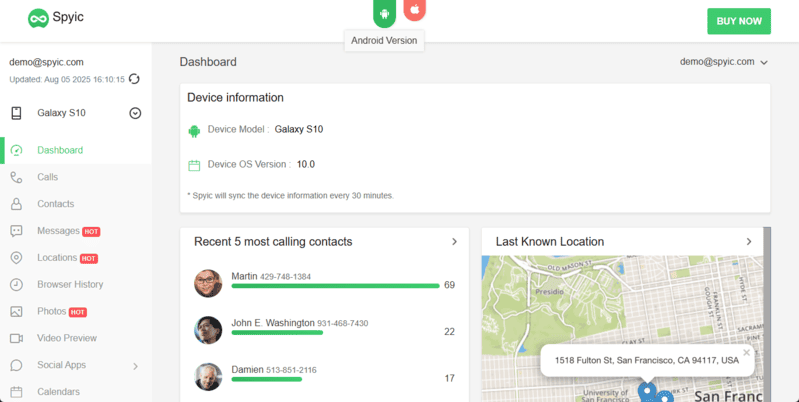Screen dimensions: 799x402
Task: Switch to the iOS Apple version icon
Action: coord(414,10)
